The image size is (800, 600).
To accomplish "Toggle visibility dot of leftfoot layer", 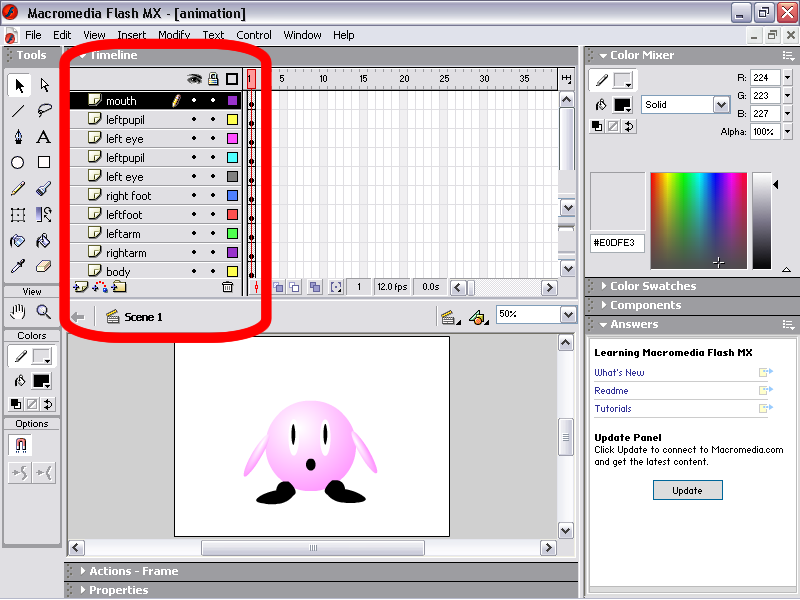I will pos(194,215).
